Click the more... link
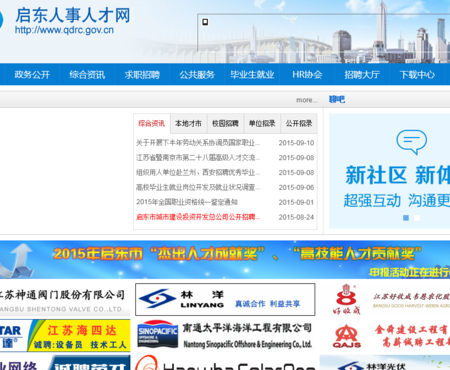Viewport: 450px width, 370px height. [307, 100]
